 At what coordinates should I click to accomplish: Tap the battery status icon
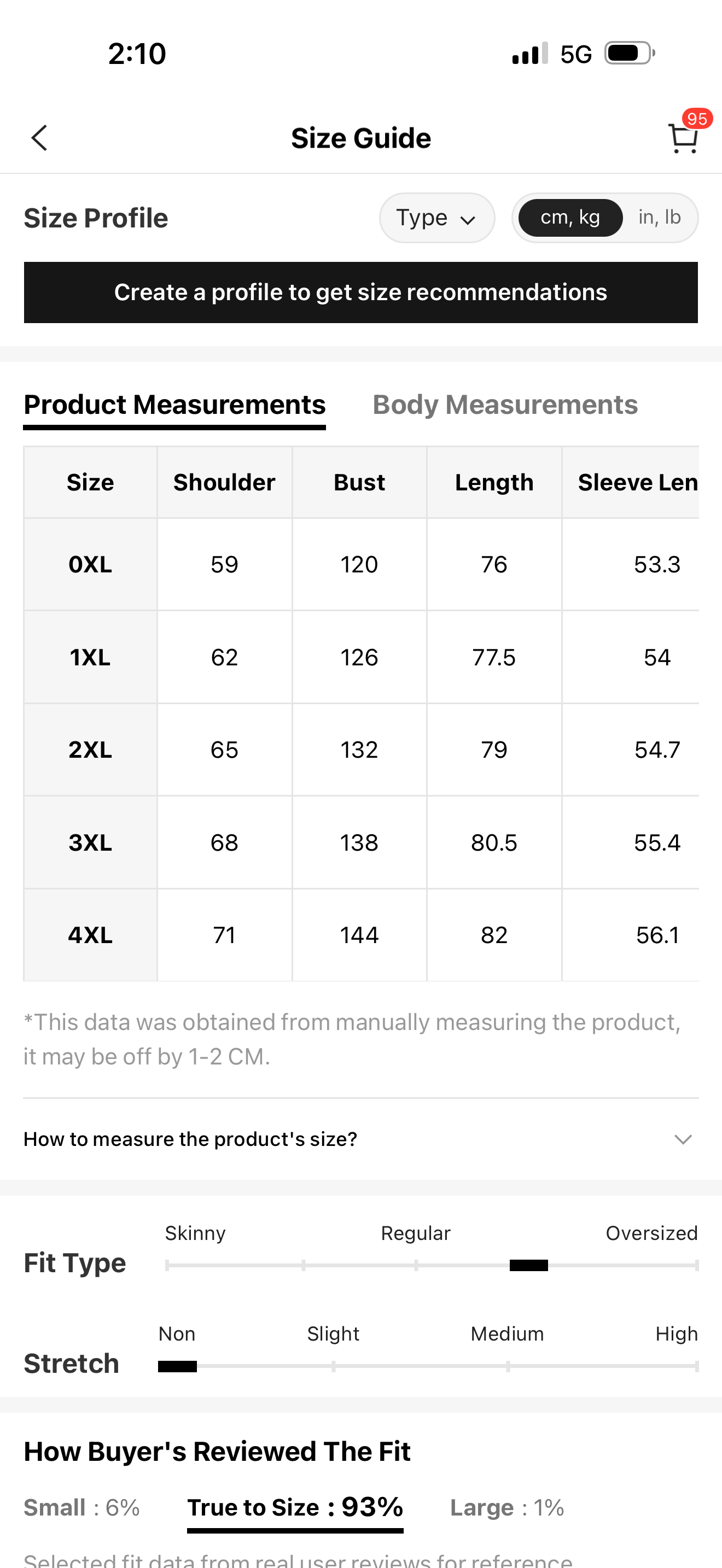coord(629,54)
